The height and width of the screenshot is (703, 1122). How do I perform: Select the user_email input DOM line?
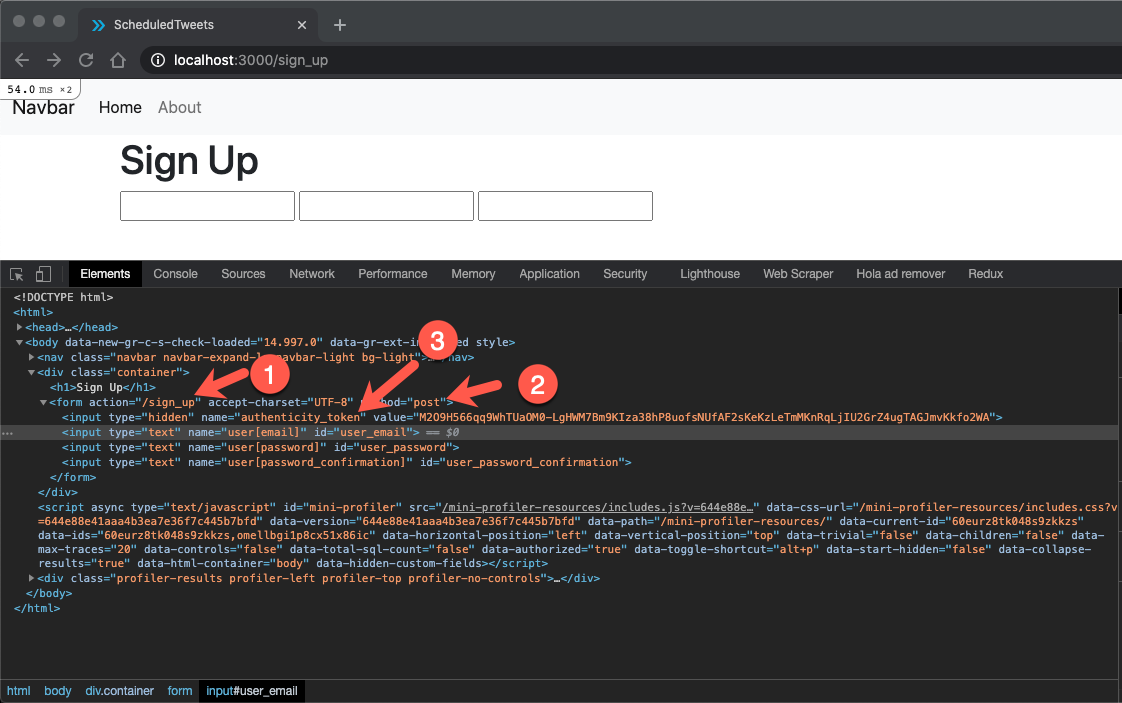[x=240, y=432]
